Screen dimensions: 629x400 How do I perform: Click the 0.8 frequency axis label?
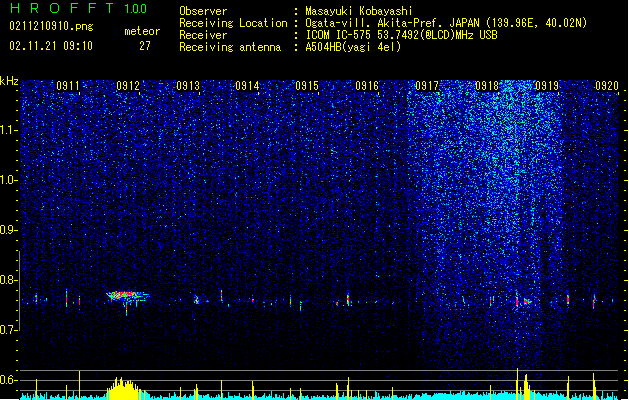tap(8, 280)
